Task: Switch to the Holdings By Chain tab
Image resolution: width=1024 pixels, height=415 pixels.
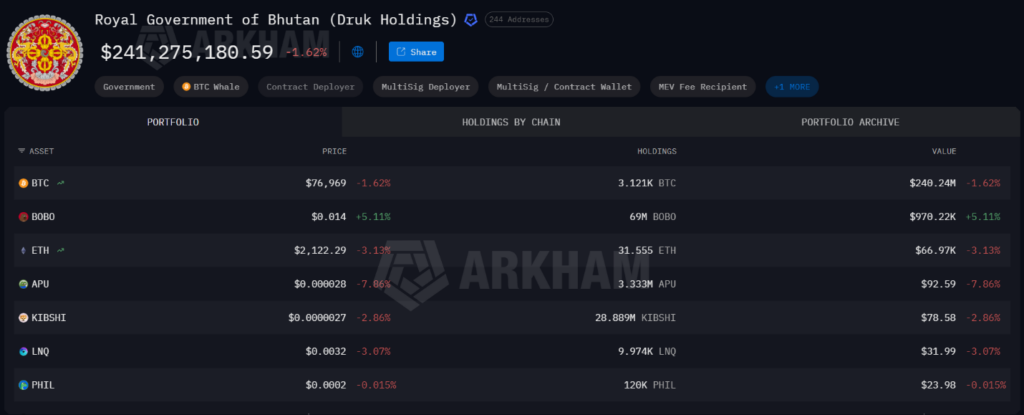Action: [x=511, y=122]
